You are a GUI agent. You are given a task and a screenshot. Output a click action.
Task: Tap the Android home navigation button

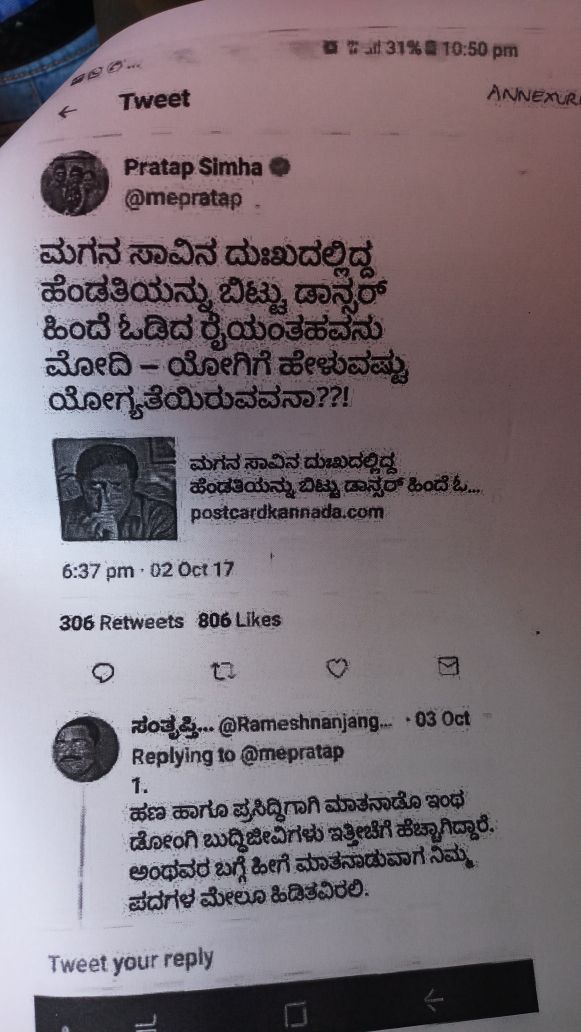pos(297,1014)
